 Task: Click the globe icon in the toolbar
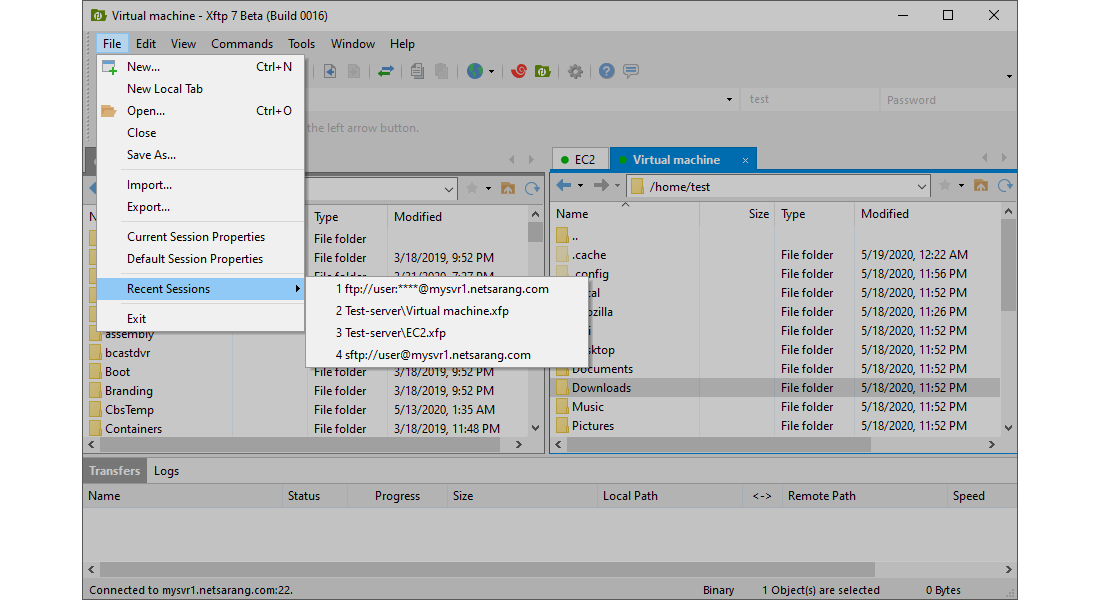[475, 71]
